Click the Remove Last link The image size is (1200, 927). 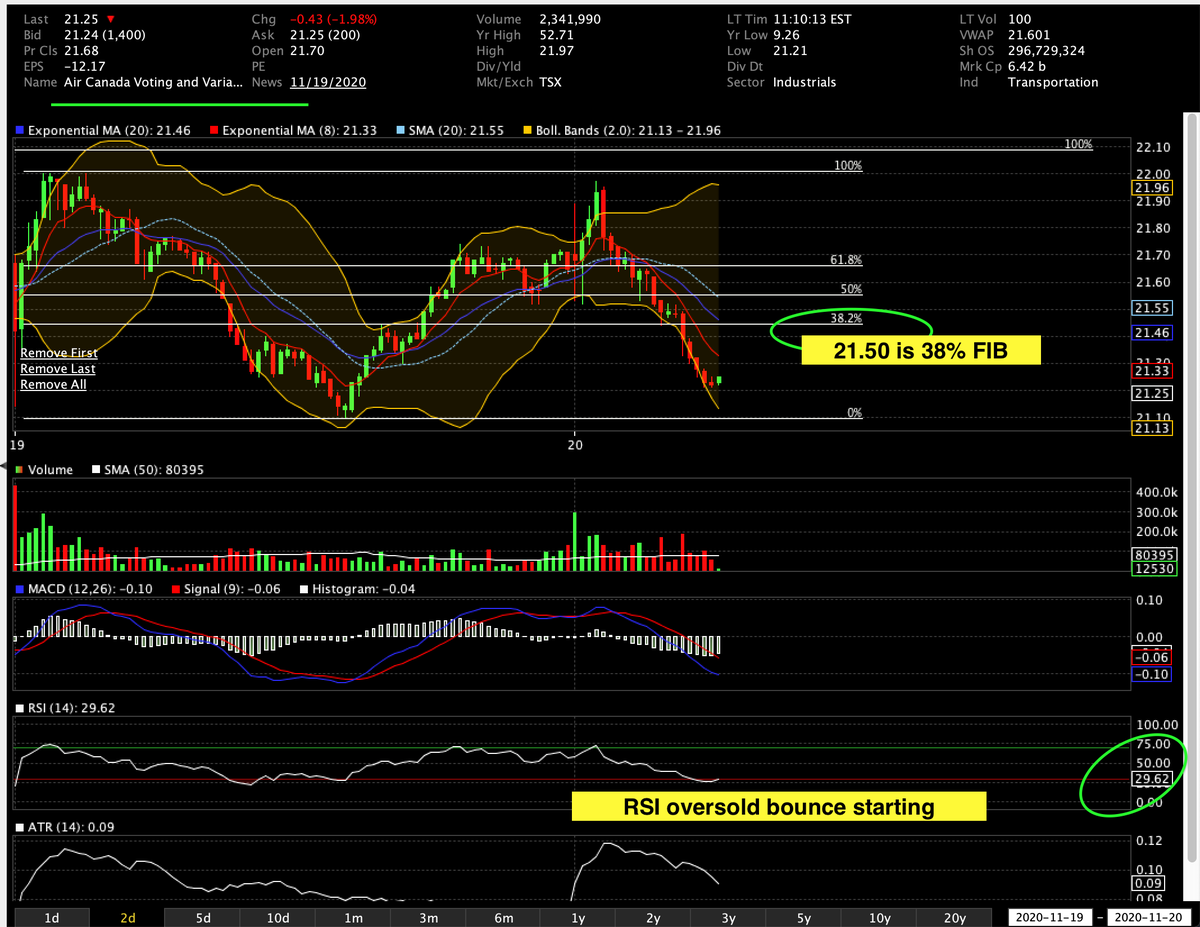pos(57,369)
